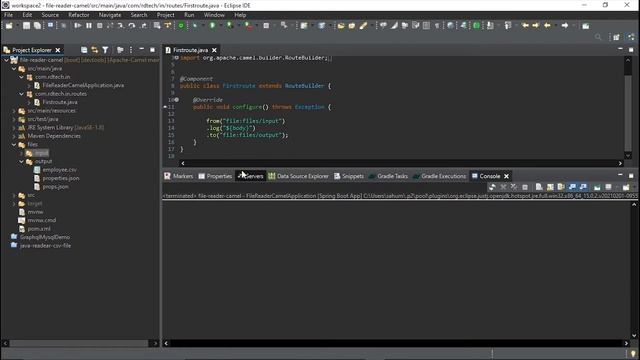Click the green Run button
640x360 pixels.
(212, 26)
